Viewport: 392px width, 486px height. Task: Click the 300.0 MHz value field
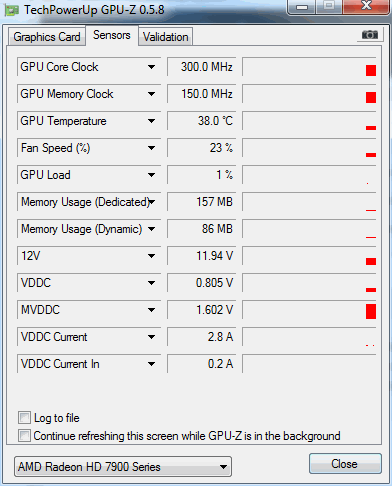point(201,67)
